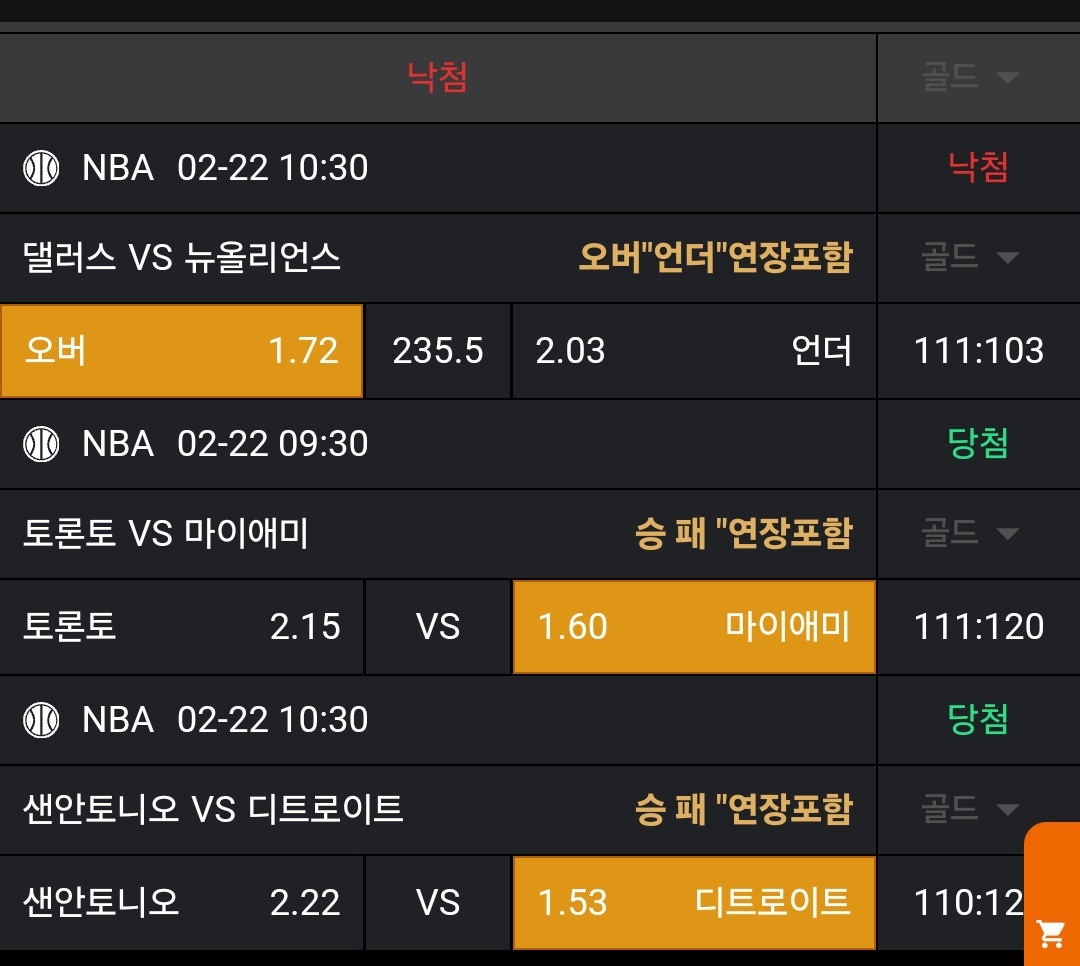1080x966 pixels.
Task: Select the 오버 1.72 bet option
Action: 181,351
